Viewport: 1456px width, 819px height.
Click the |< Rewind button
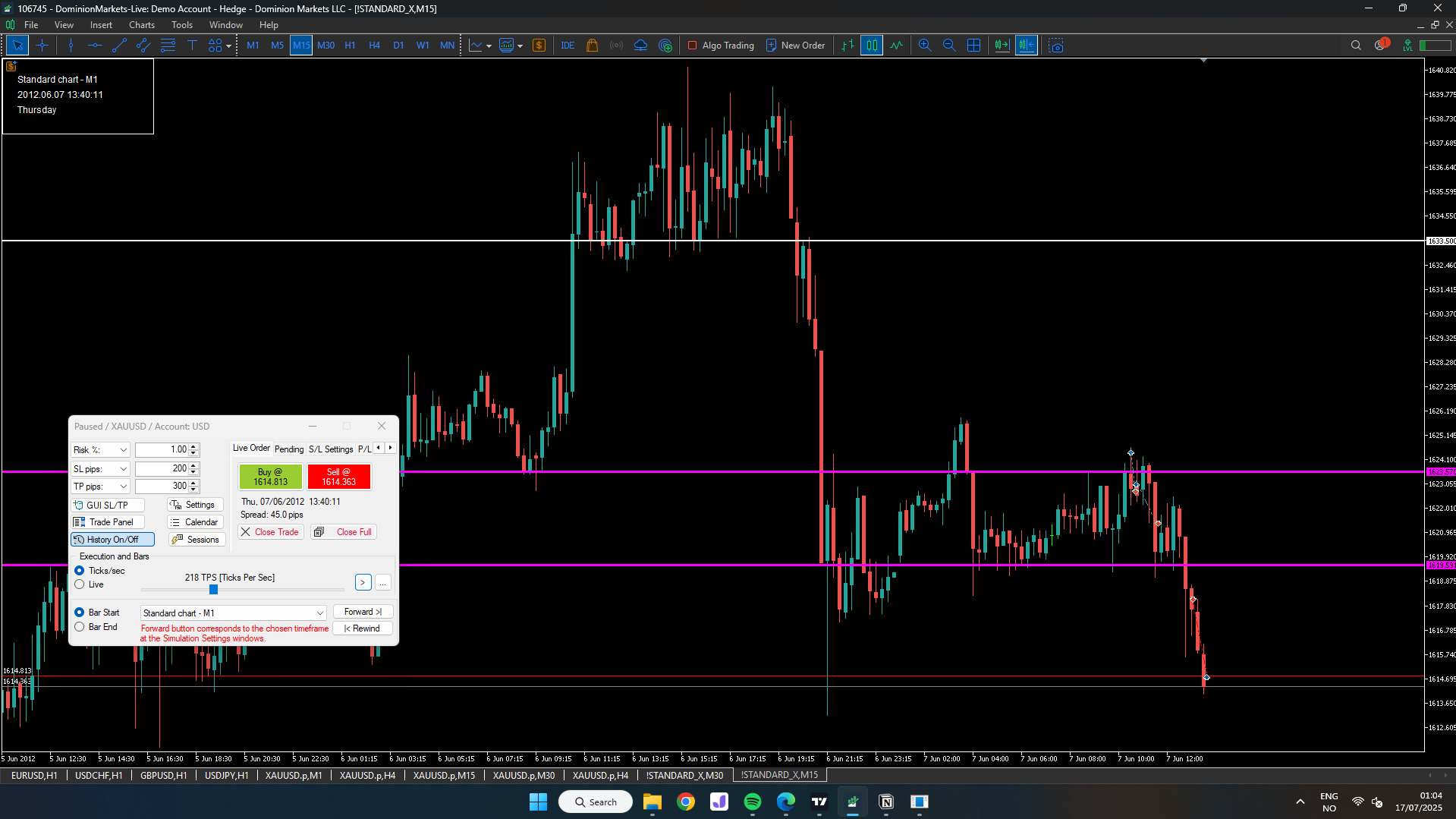coord(363,628)
